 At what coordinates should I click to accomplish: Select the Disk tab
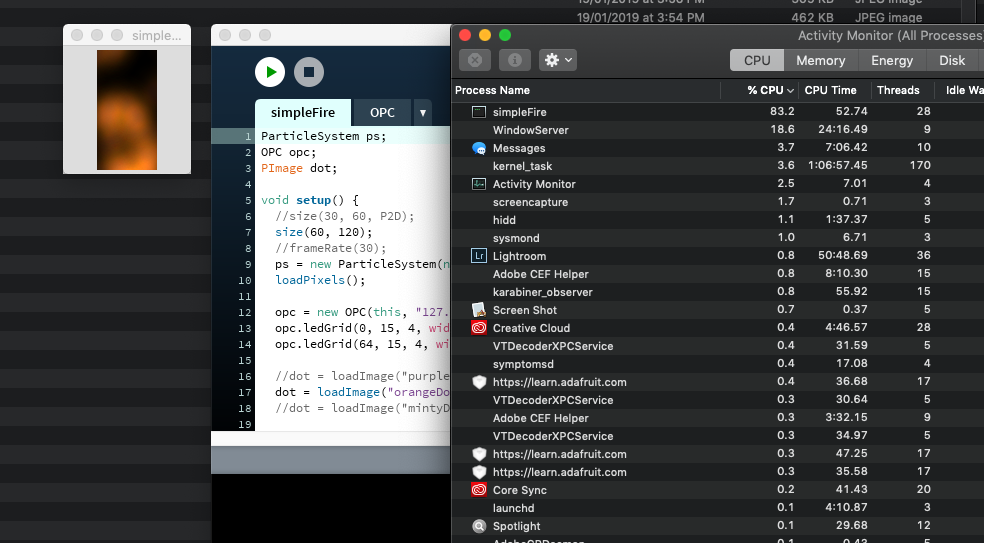(x=952, y=60)
